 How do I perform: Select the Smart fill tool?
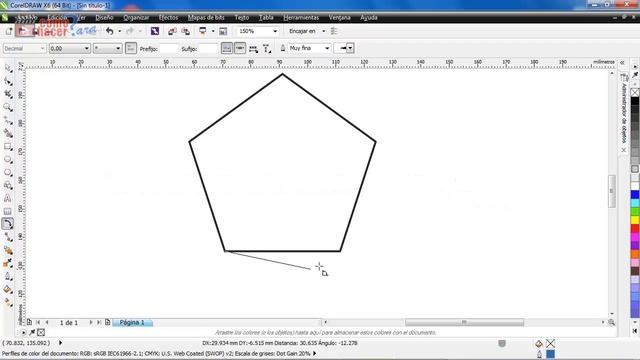tap(8, 133)
